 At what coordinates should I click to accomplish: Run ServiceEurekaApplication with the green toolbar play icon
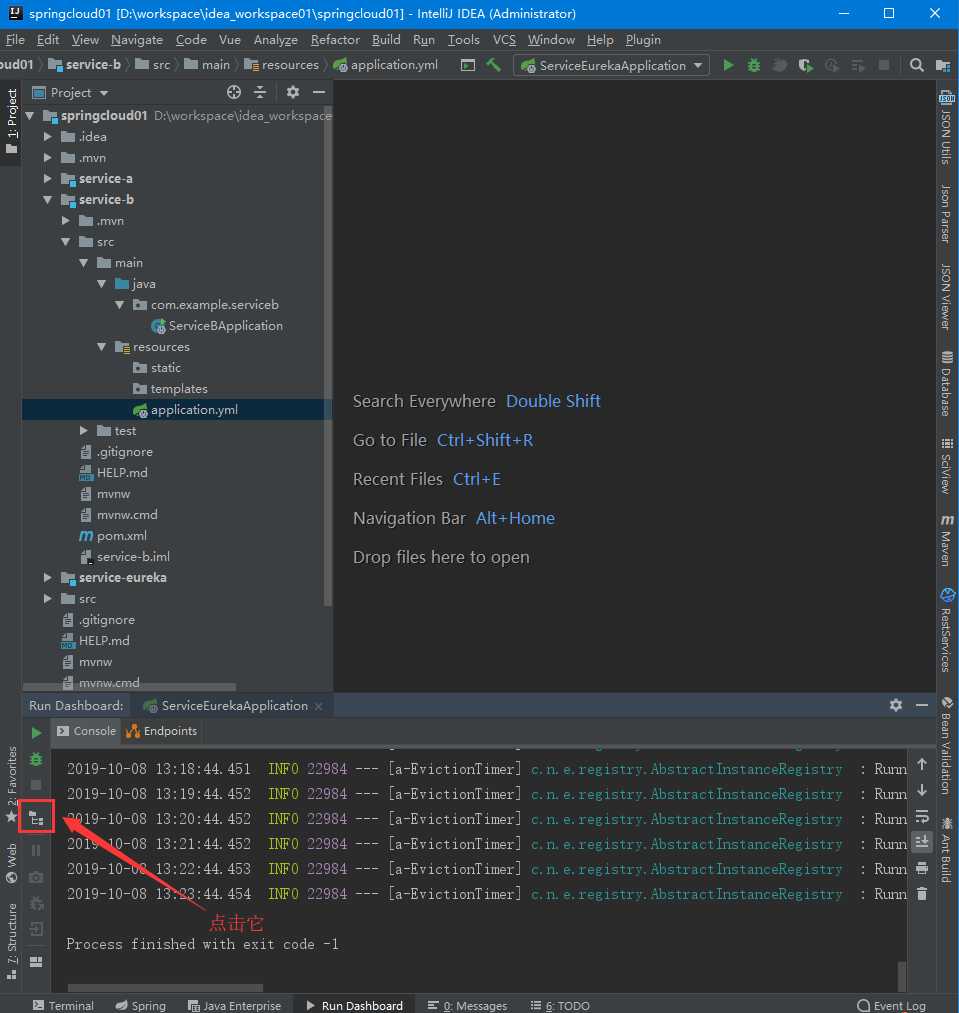[x=728, y=65]
